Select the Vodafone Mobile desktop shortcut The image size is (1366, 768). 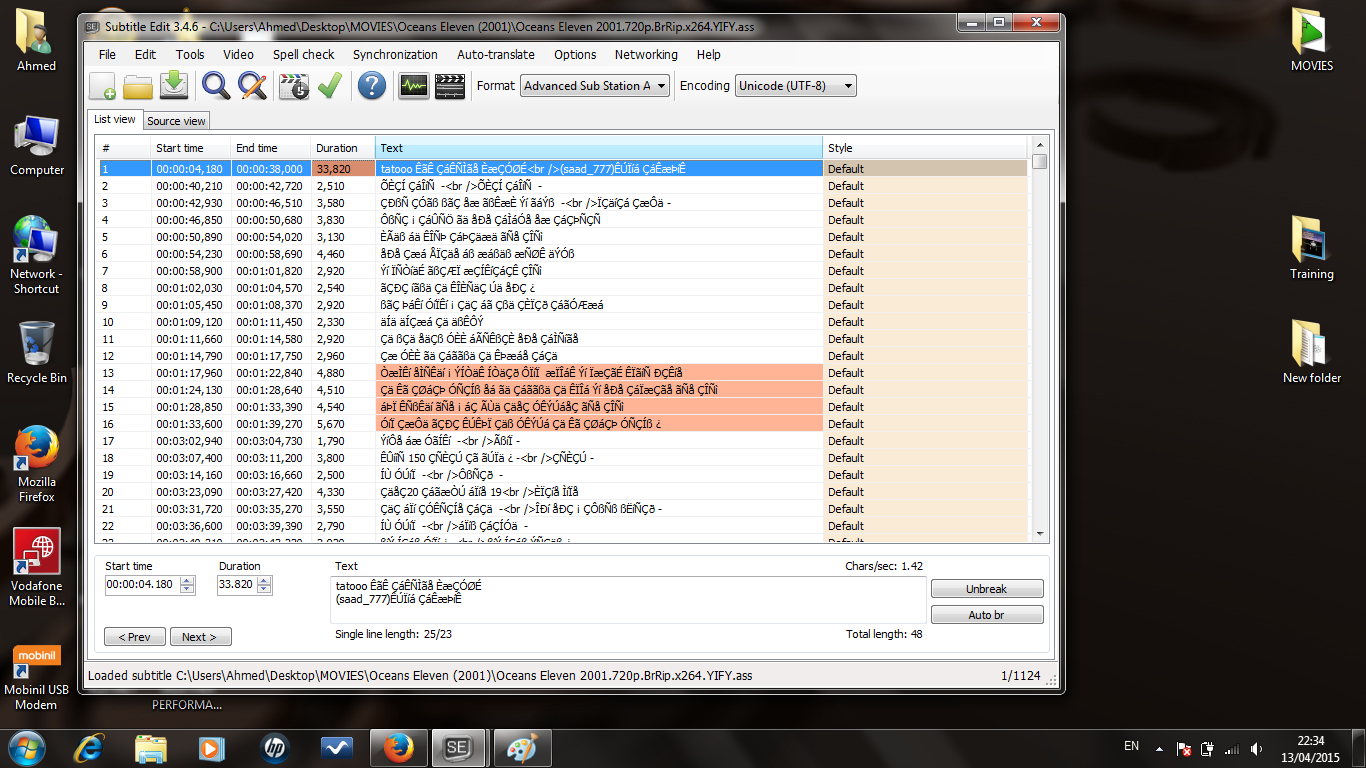click(37, 568)
